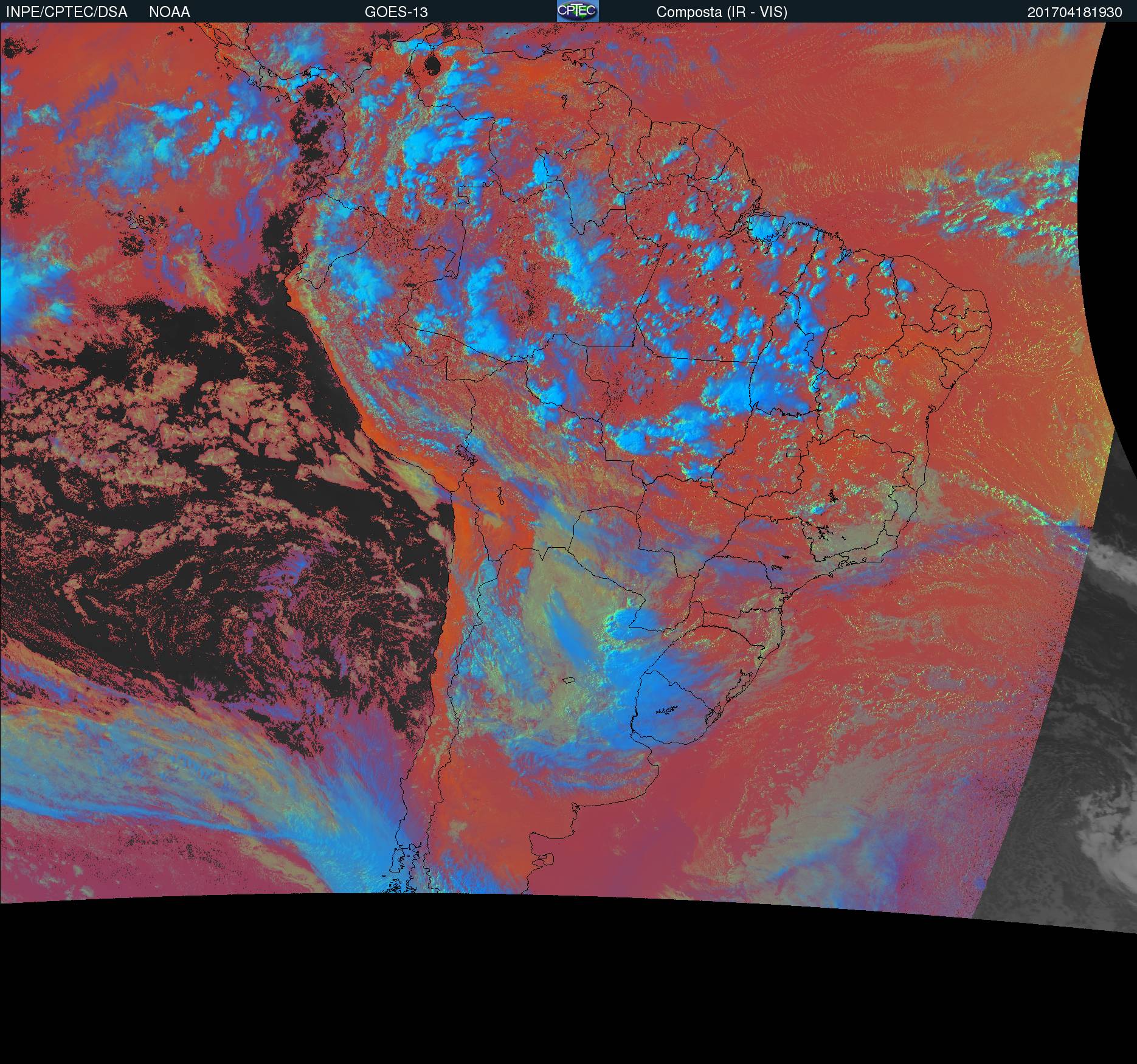Click the GOES-13 satellite label
The image size is (1137, 1064).
(x=396, y=12)
